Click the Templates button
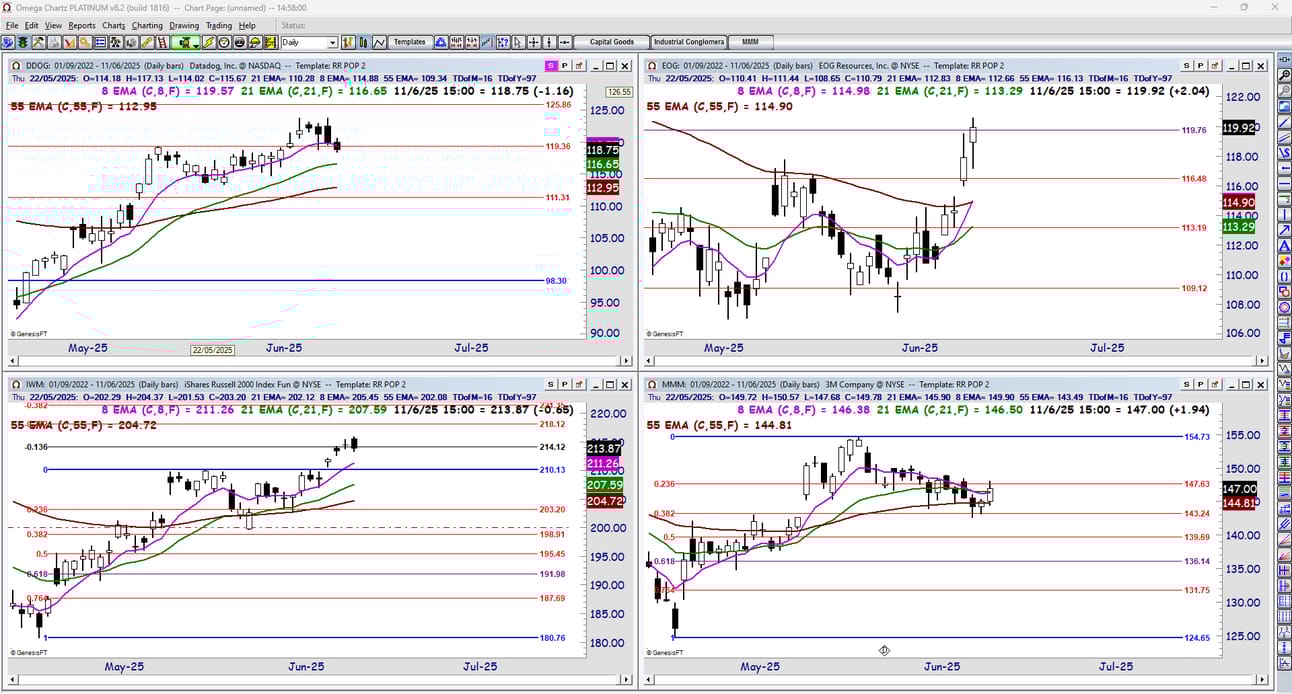 coord(410,43)
